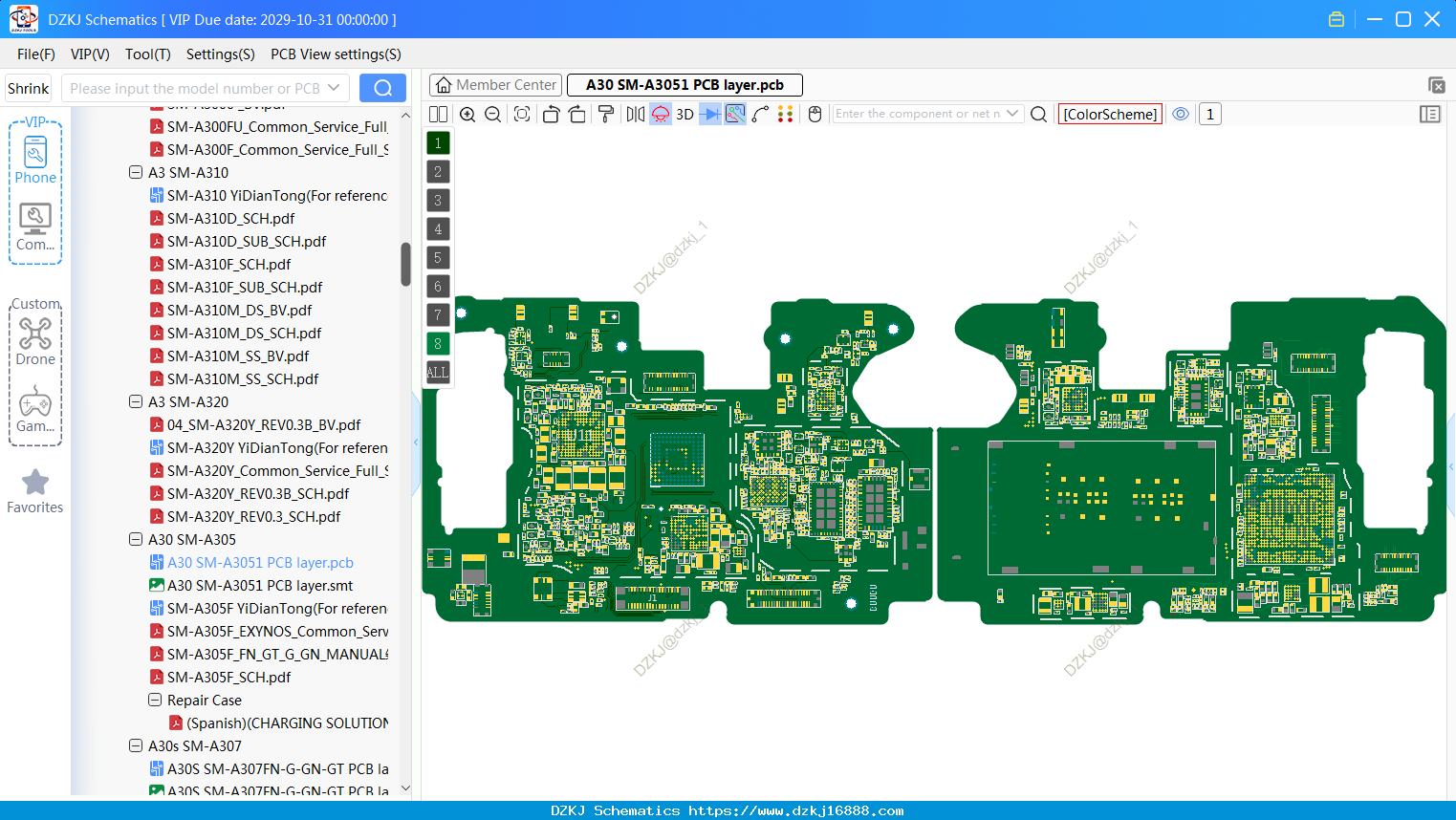
Task: Open the VIP(V) menu
Action: click(x=90, y=54)
